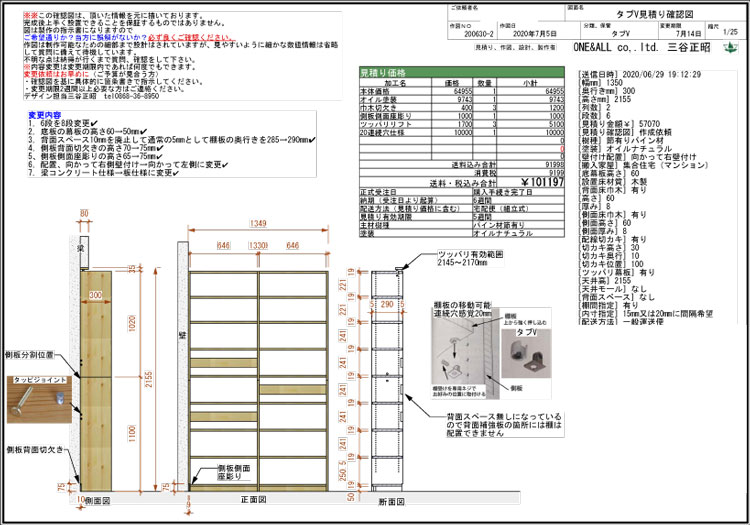This screenshot has height=525, width=750.
Task: Select the 20連続穴仕様 row label
Action: (x=382, y=132)
